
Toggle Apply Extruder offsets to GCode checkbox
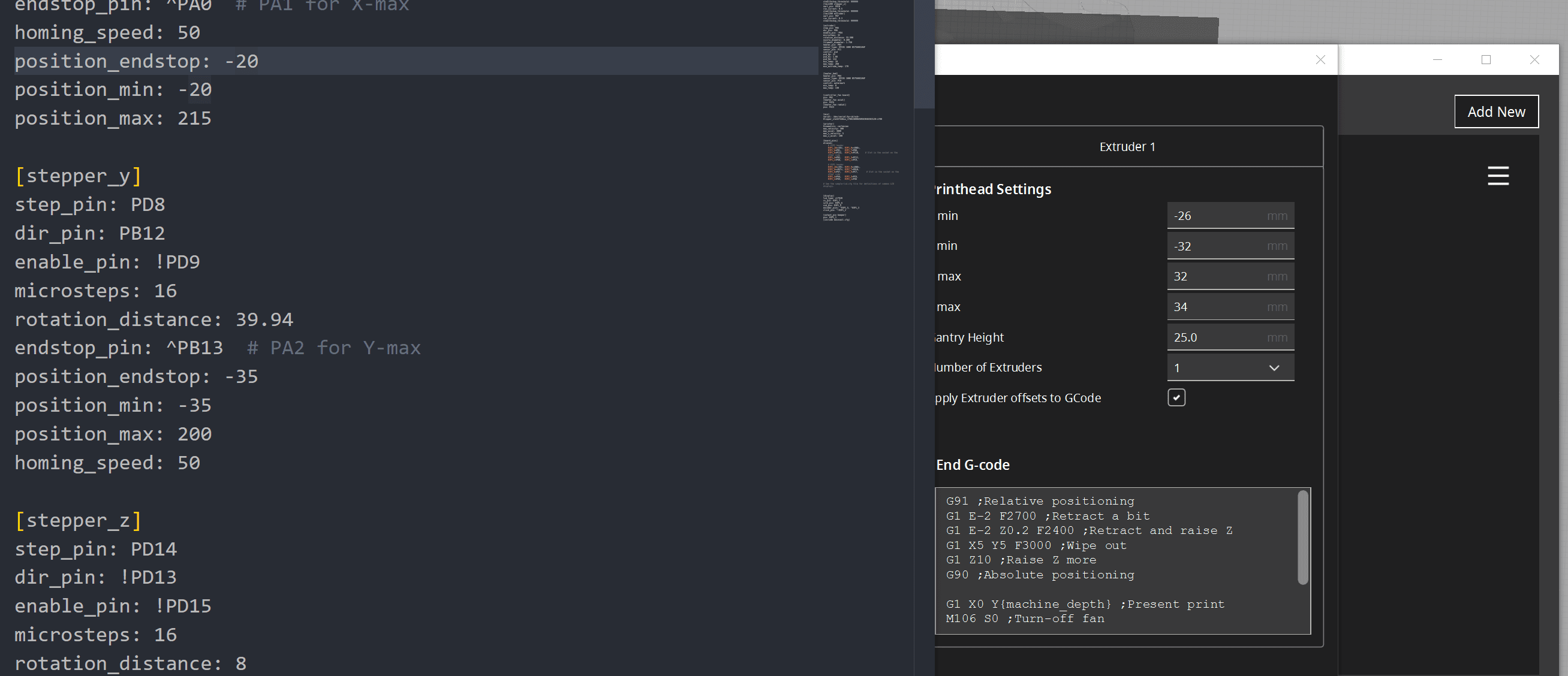click(x=1176, y=397)
